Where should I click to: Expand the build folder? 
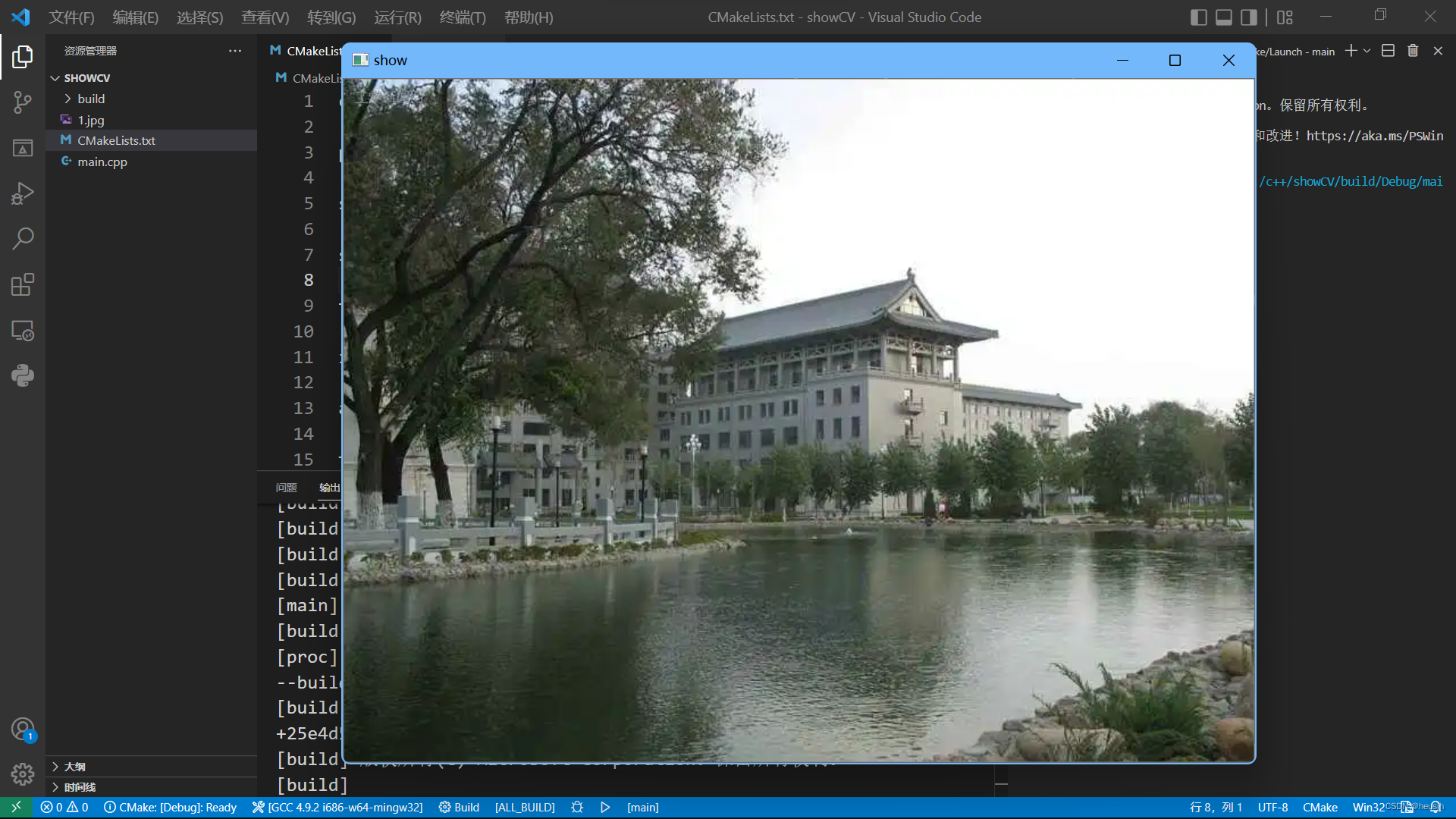pos(91,99)
